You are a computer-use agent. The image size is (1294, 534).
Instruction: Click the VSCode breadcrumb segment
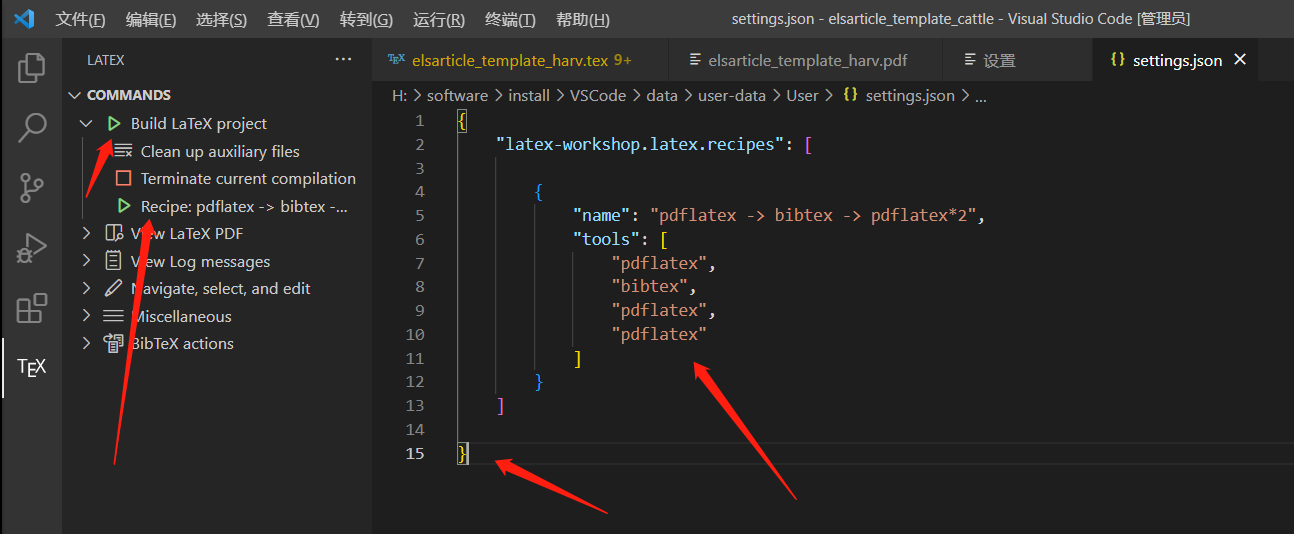(x=598, y=96)
